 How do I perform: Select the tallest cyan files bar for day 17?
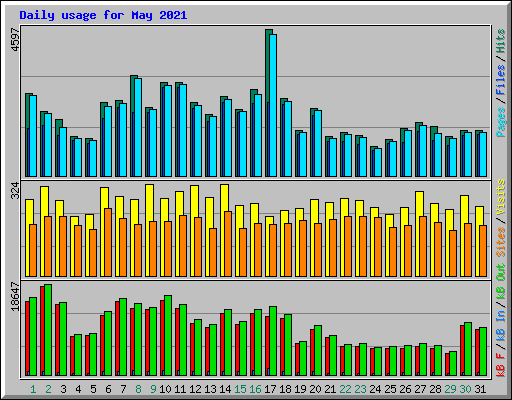coord(273,105)
